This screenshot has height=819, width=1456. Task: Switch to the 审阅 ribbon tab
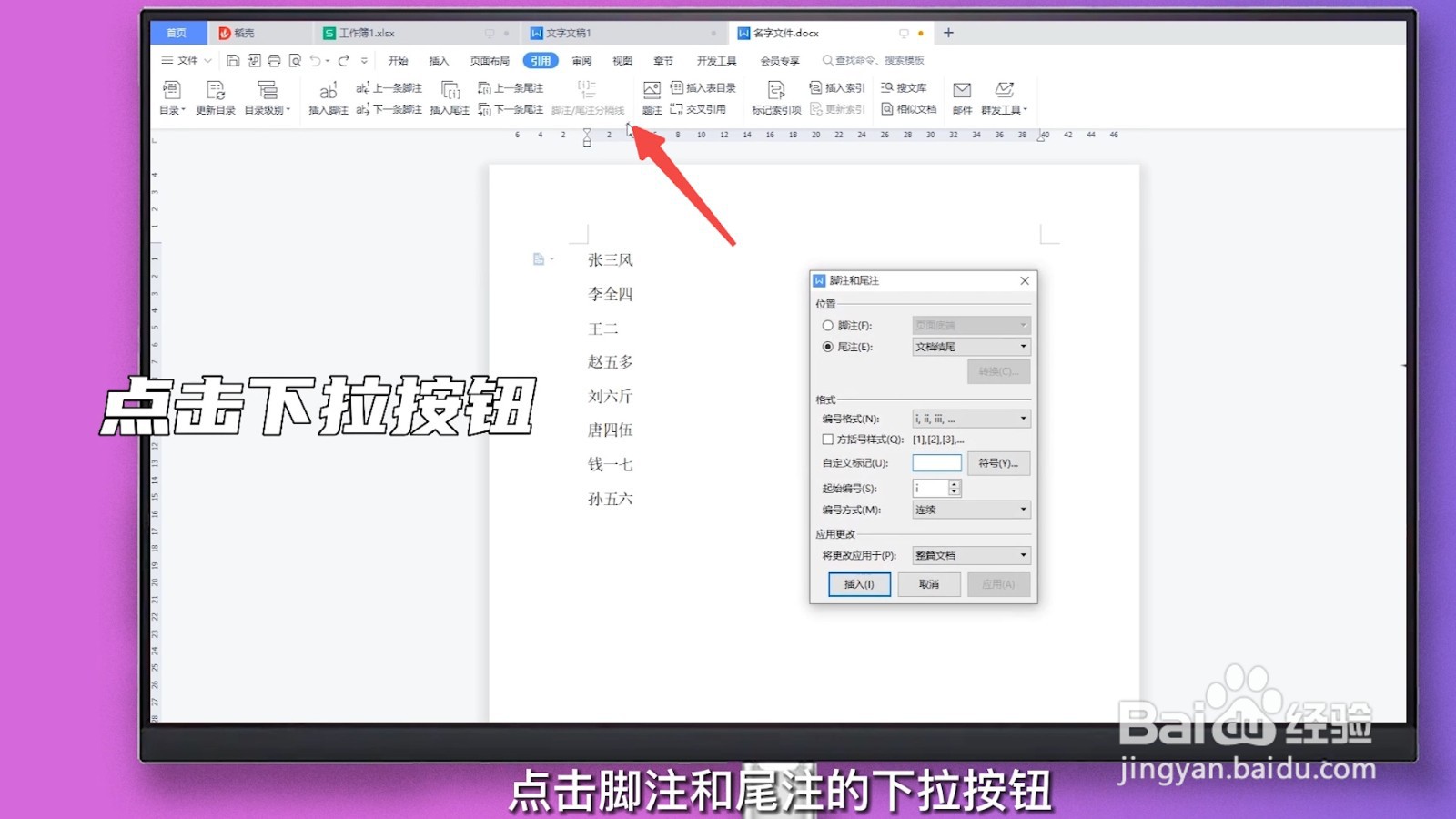[x=582, y=60]
